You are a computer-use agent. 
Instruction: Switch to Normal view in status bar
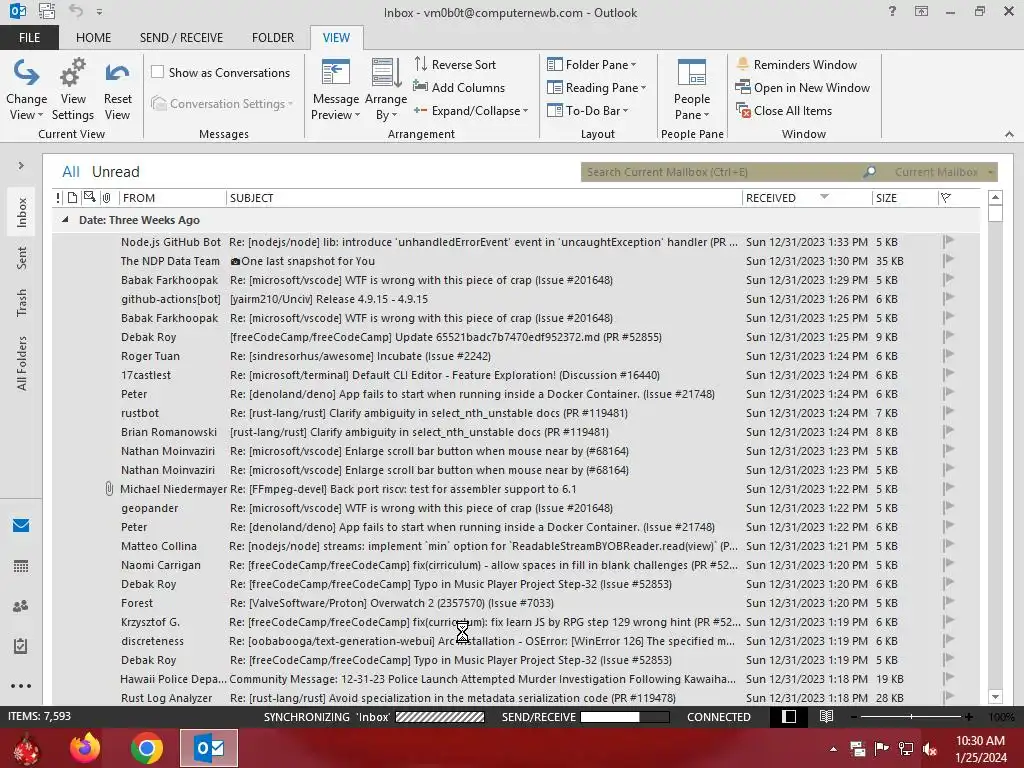click(789, 716)
